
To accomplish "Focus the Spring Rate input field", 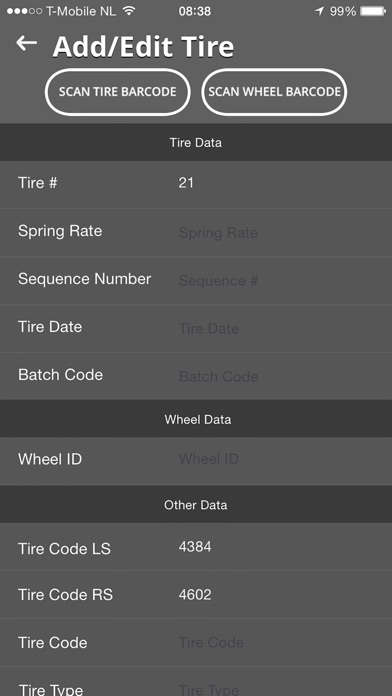I will 280,233.
